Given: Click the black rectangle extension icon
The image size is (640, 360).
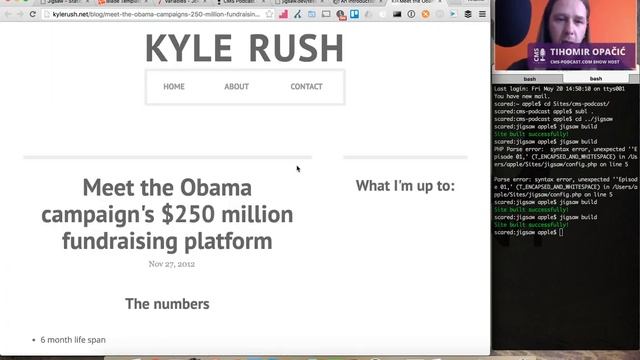Looking at the screenshot, I should [x=397, y=14].
